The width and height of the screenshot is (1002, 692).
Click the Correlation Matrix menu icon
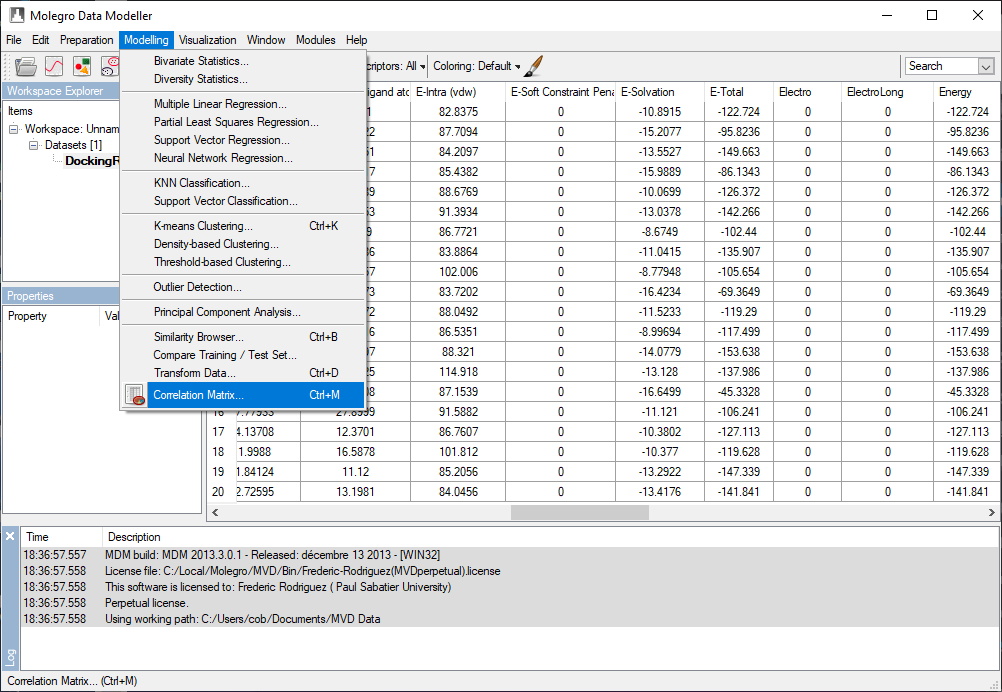pyautogui.click(x=134, y=395)
